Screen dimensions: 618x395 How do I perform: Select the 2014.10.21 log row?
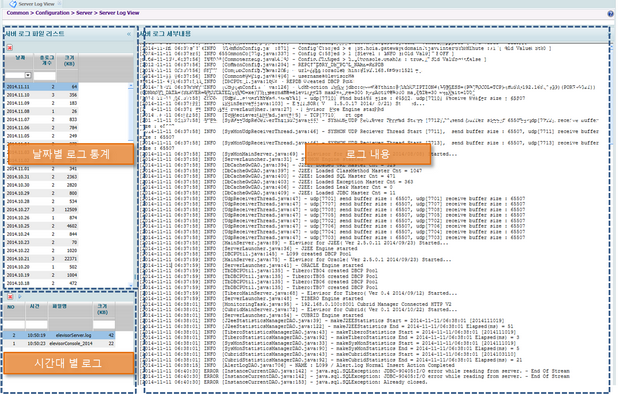point(42,259)
